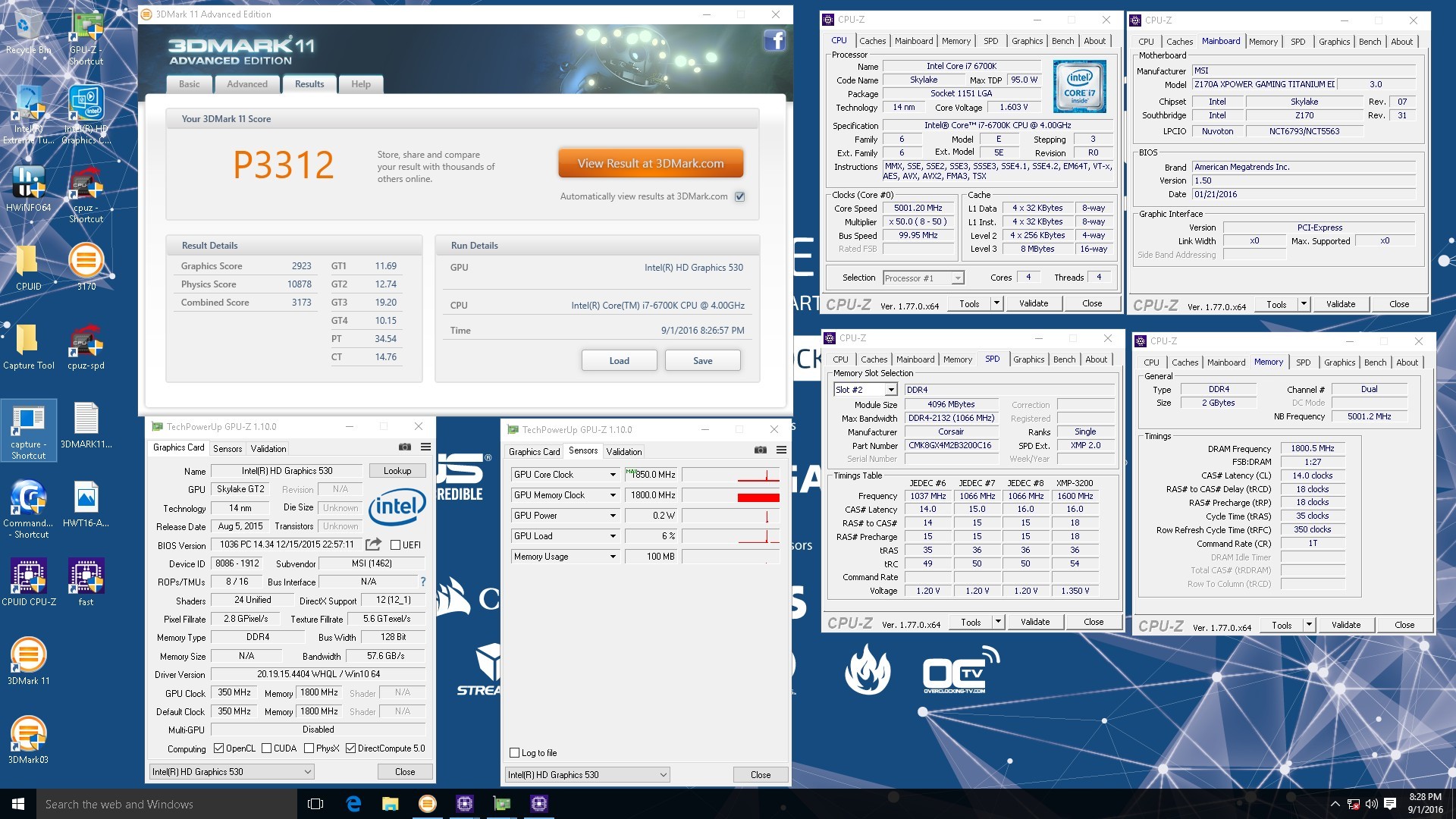Toggle the CUDA checkbox in GPU-Z

point(266,748)
